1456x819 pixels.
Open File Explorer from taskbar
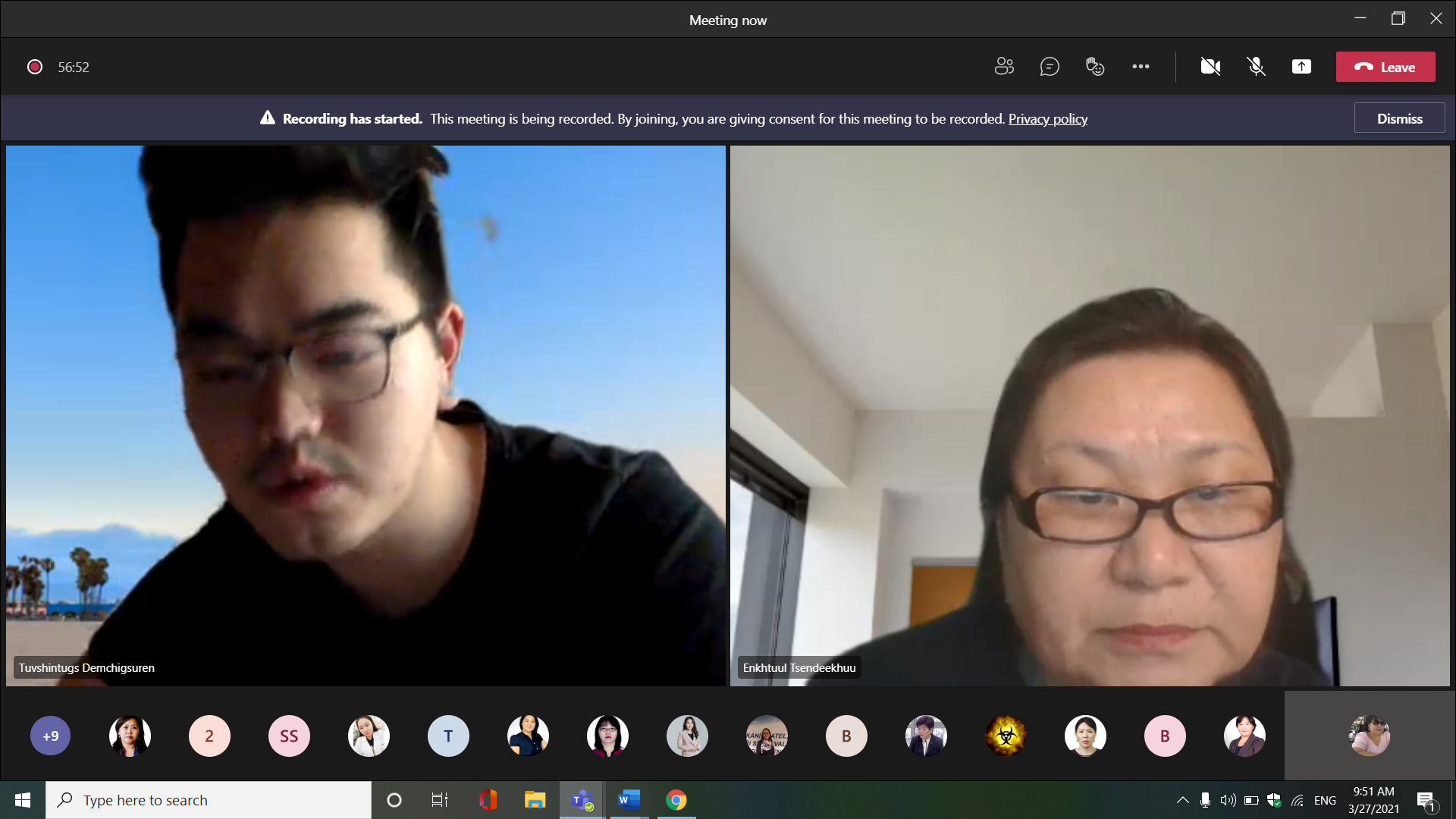pos(535,800)
